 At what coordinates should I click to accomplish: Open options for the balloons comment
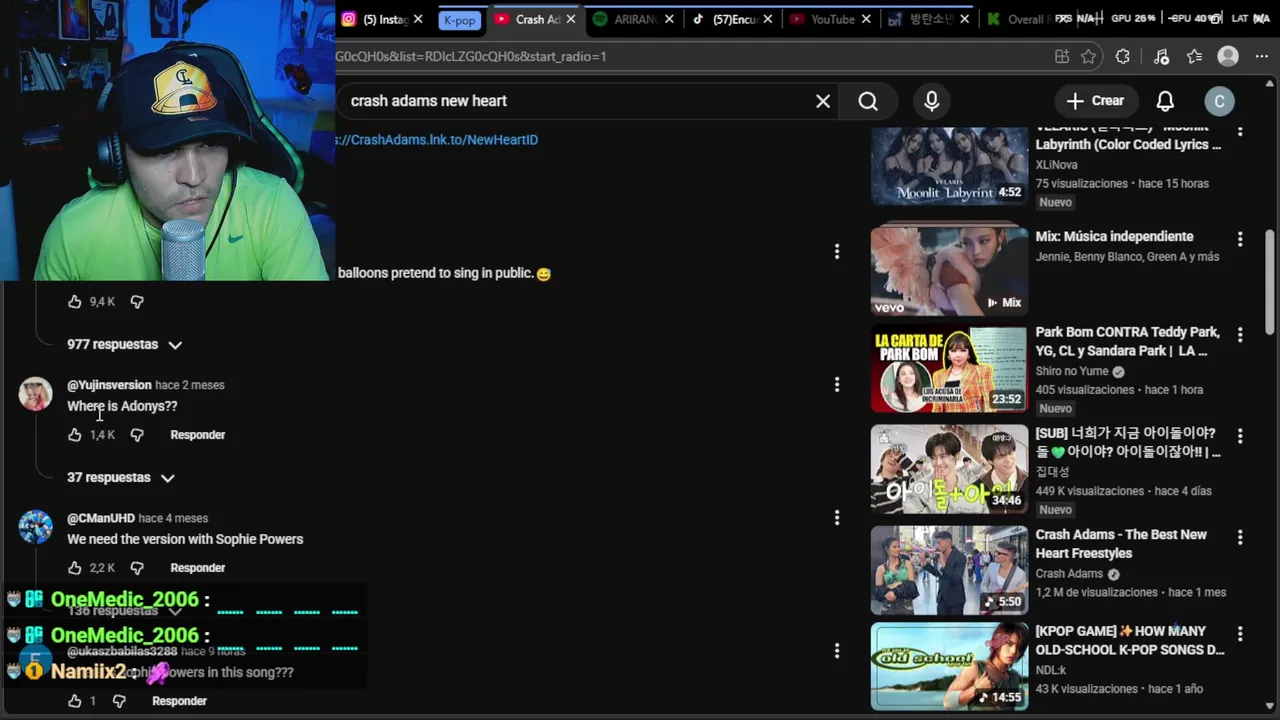pyautogui.click(x=837, y=251)
